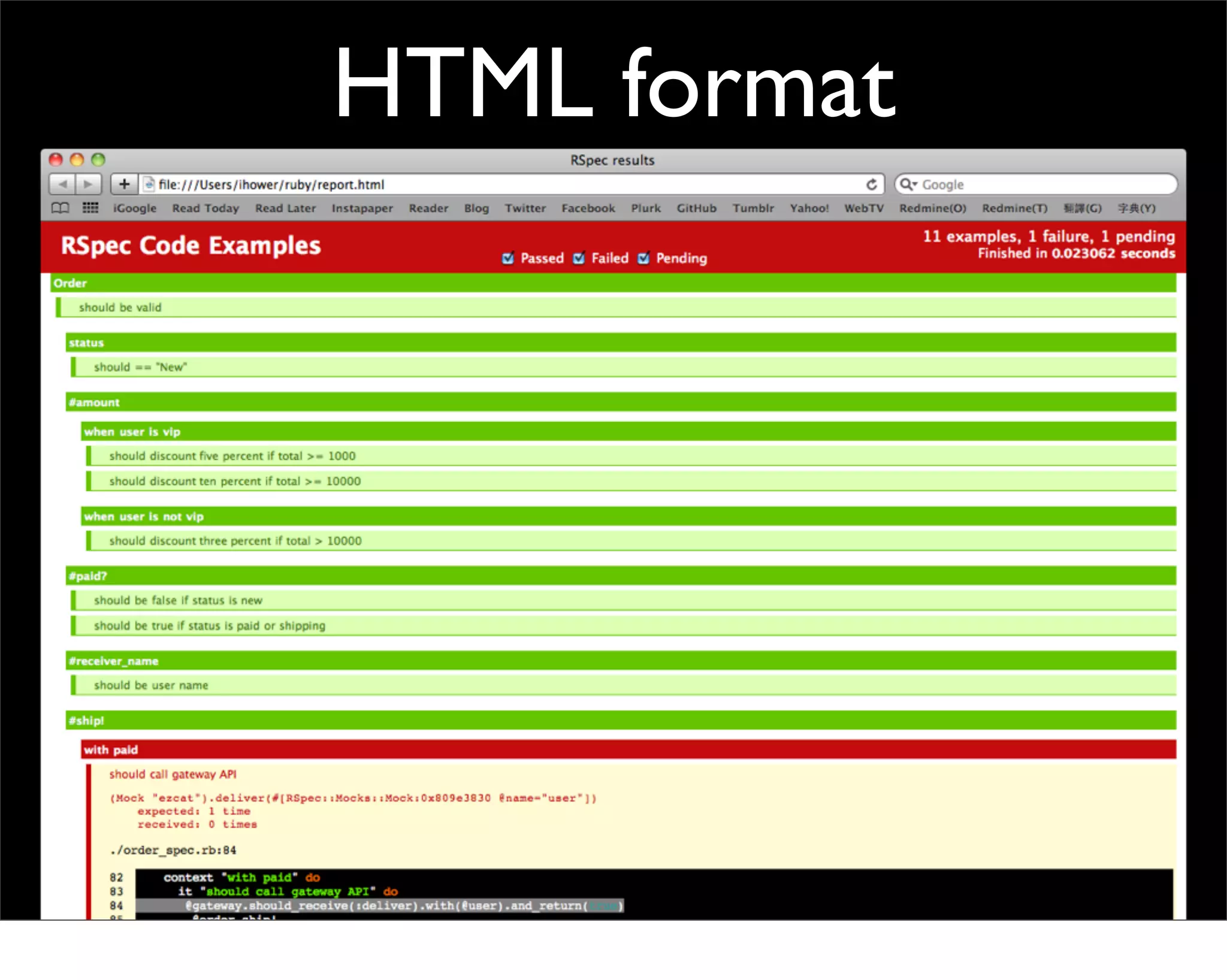1227x980 pixels.
Task: Click the '11 examples, 1 failure, 1 pending' summary
Action: 1048,237
